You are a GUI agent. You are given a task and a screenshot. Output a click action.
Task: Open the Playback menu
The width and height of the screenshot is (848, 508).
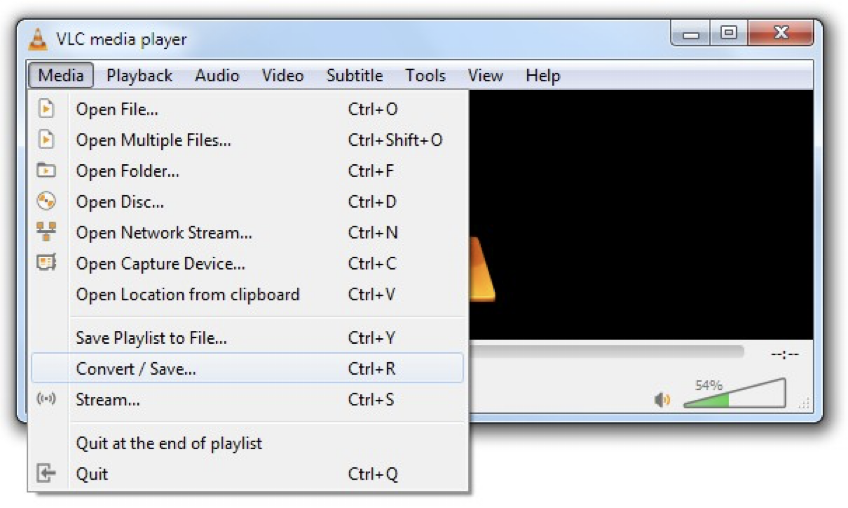pyautogui.click(x=139, y=75)
